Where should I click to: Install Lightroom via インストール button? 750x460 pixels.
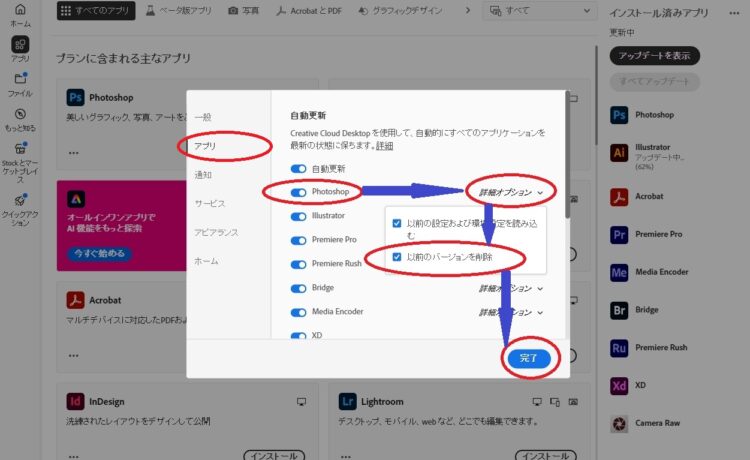click(x=546, y=456)
